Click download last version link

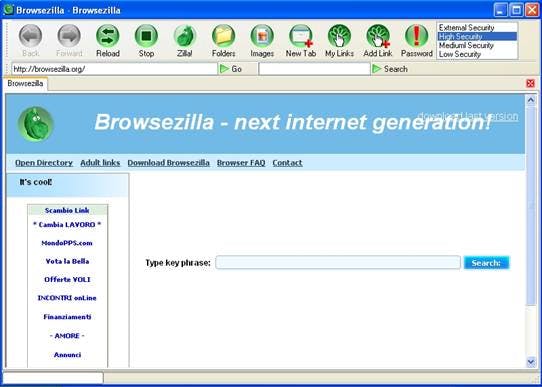pyautogui.click(x=468, y=116)
